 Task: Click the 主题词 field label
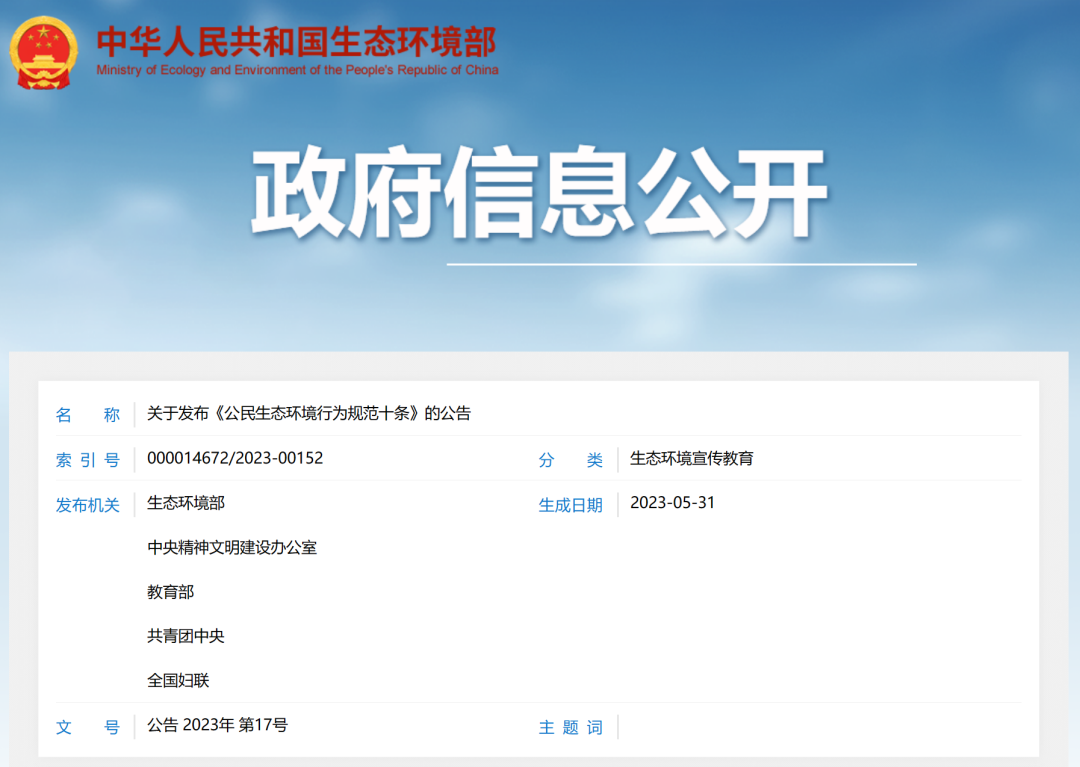[570, 728]
